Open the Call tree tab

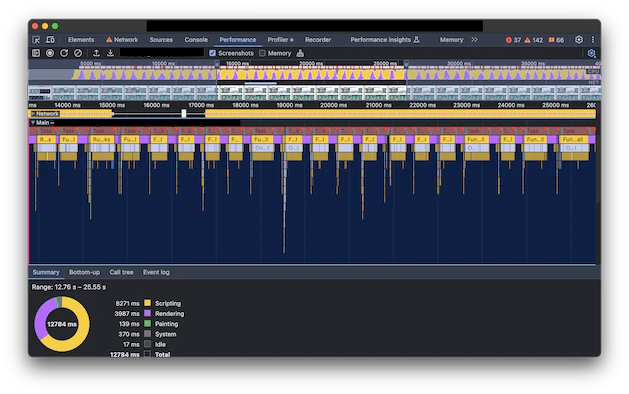coord(121,272)
